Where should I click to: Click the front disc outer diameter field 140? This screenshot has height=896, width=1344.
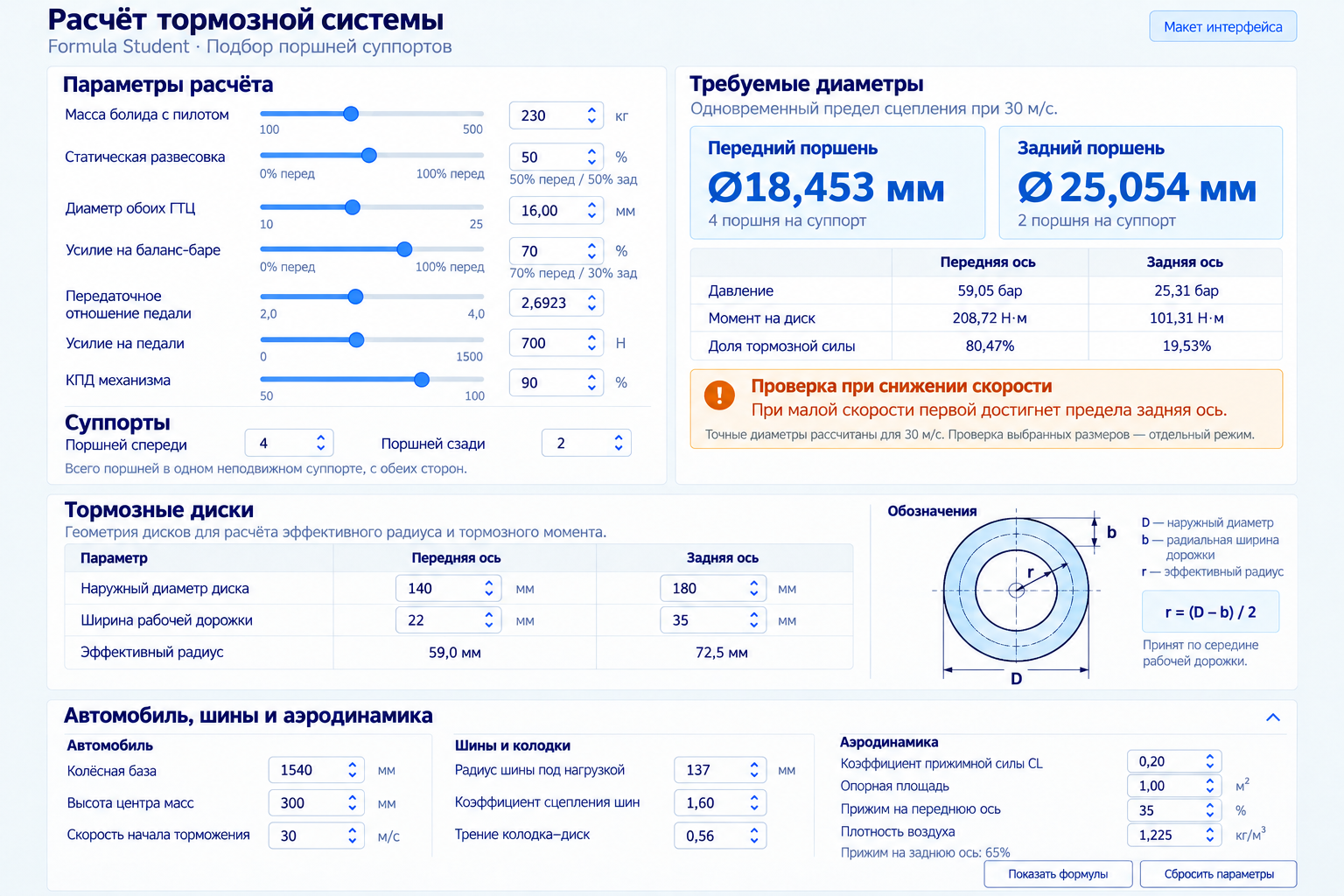(449, 589)
